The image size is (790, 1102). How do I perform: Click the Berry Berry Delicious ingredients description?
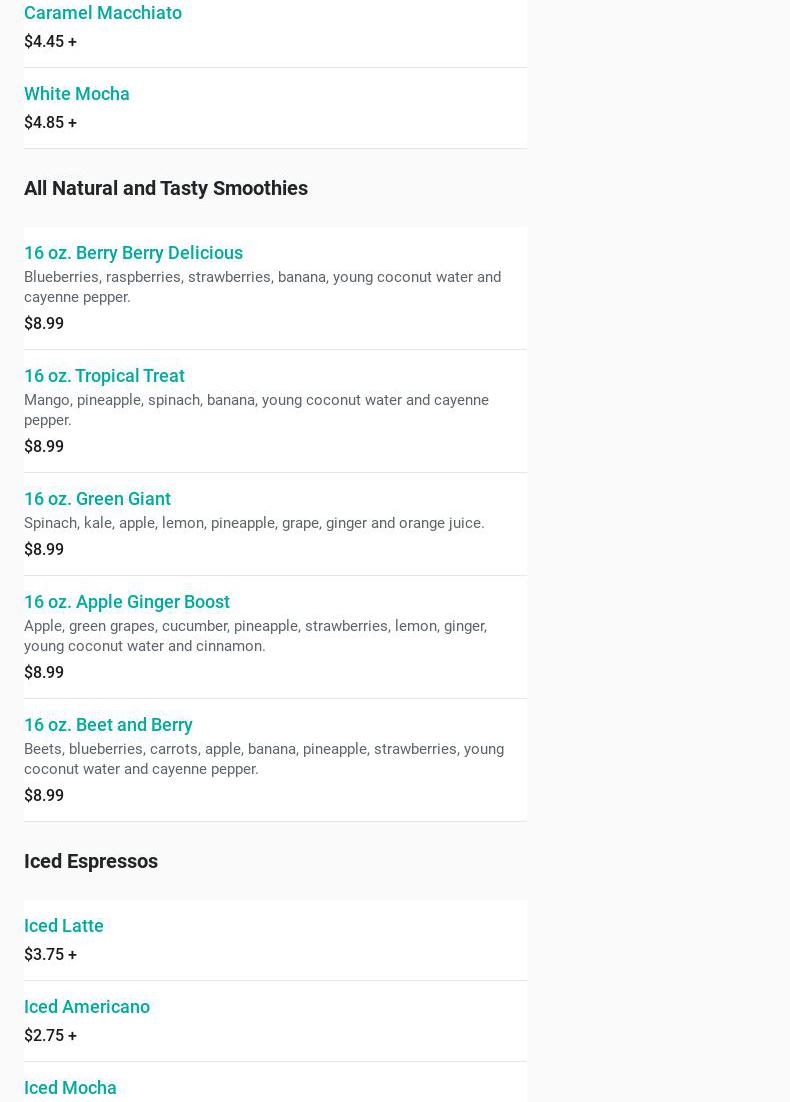(x=262, y=287)
